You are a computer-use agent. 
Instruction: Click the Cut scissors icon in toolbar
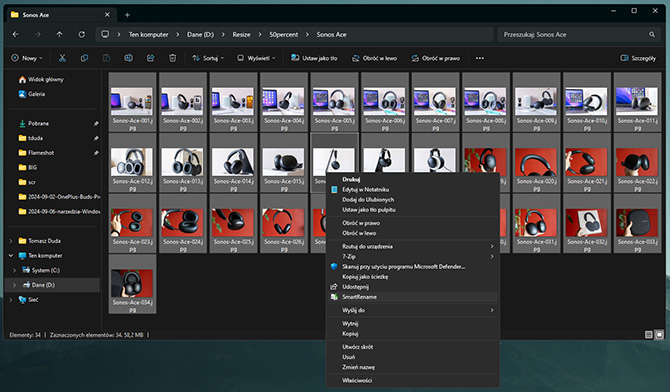62,58
